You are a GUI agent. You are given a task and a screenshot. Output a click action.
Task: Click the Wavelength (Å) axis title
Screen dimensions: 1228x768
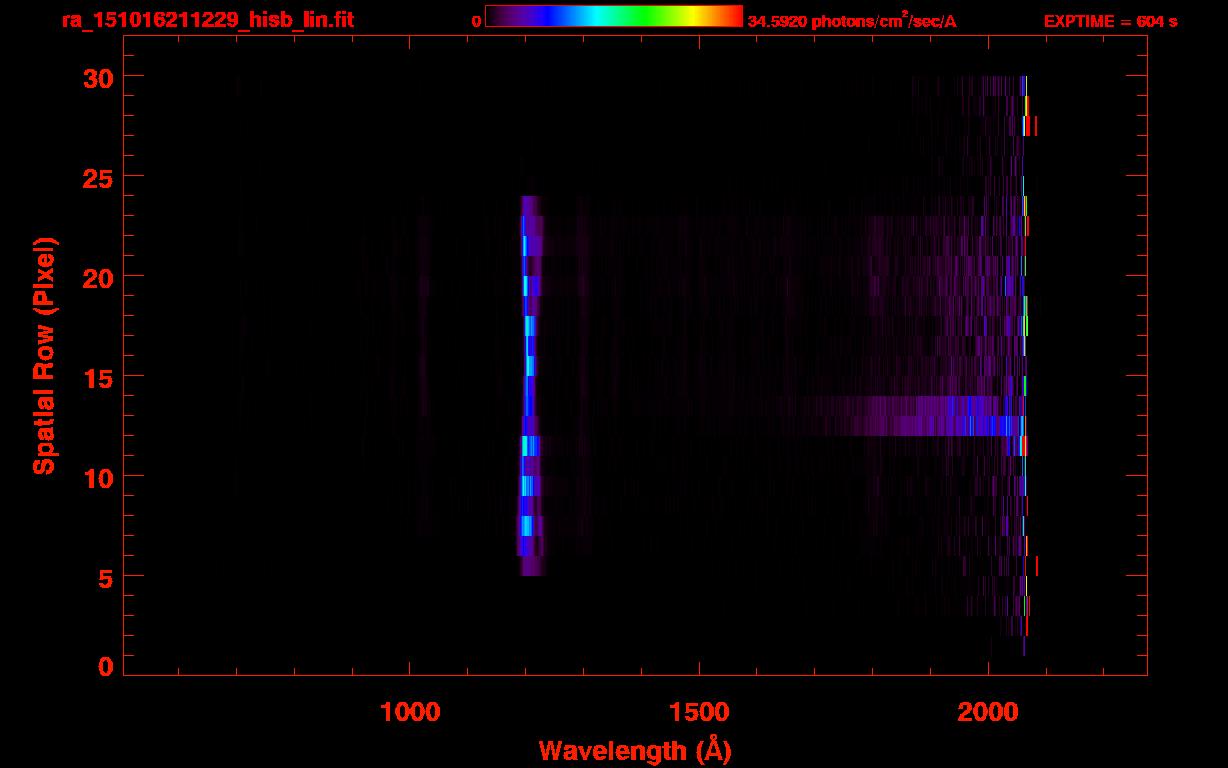pos(635,750)
